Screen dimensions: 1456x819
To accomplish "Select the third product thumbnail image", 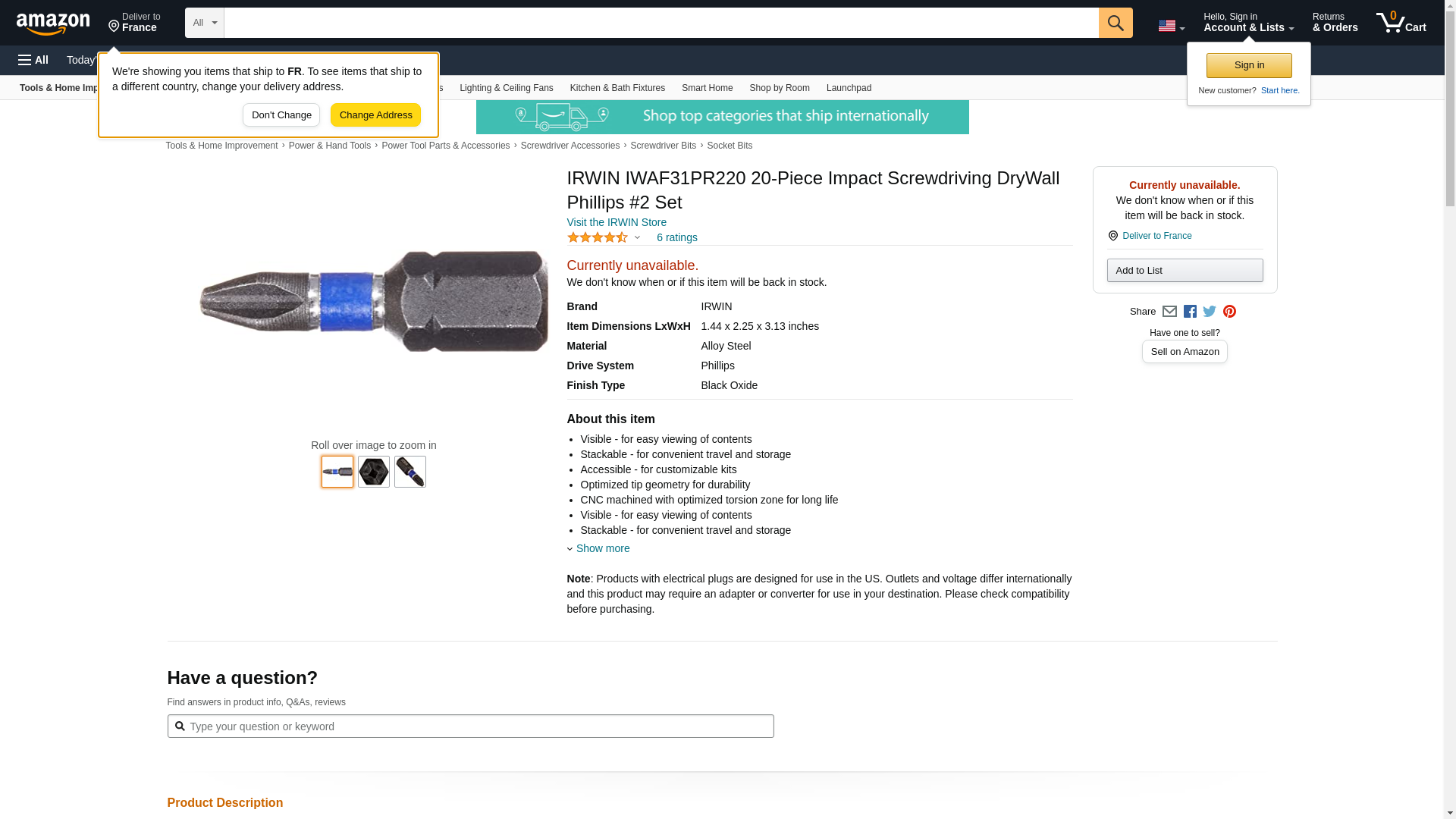I will pyautogui.click(x=410, y=472).
